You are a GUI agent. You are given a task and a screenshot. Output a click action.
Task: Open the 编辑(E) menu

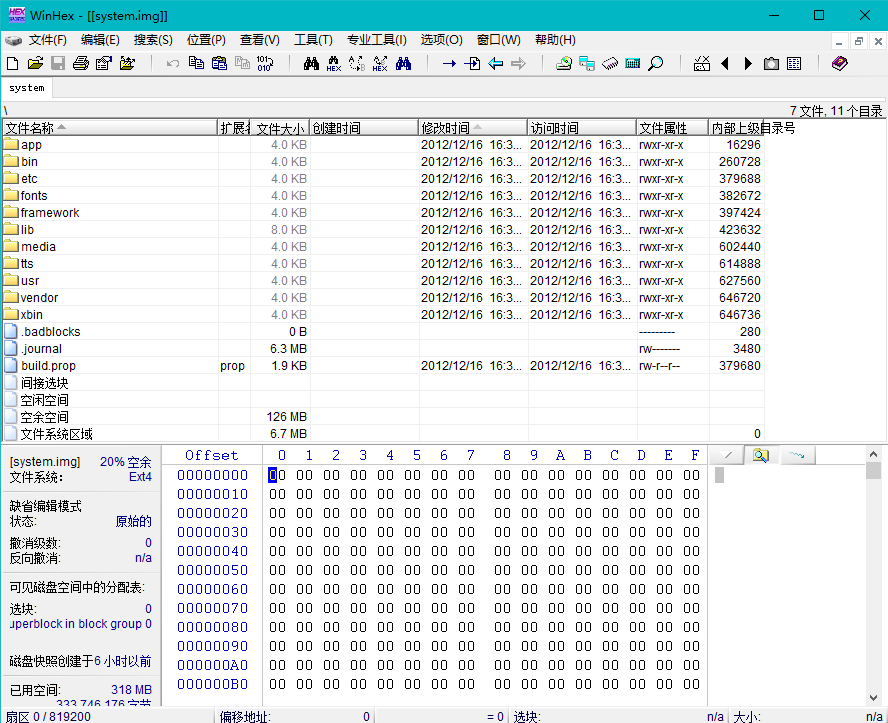point(100,40)
